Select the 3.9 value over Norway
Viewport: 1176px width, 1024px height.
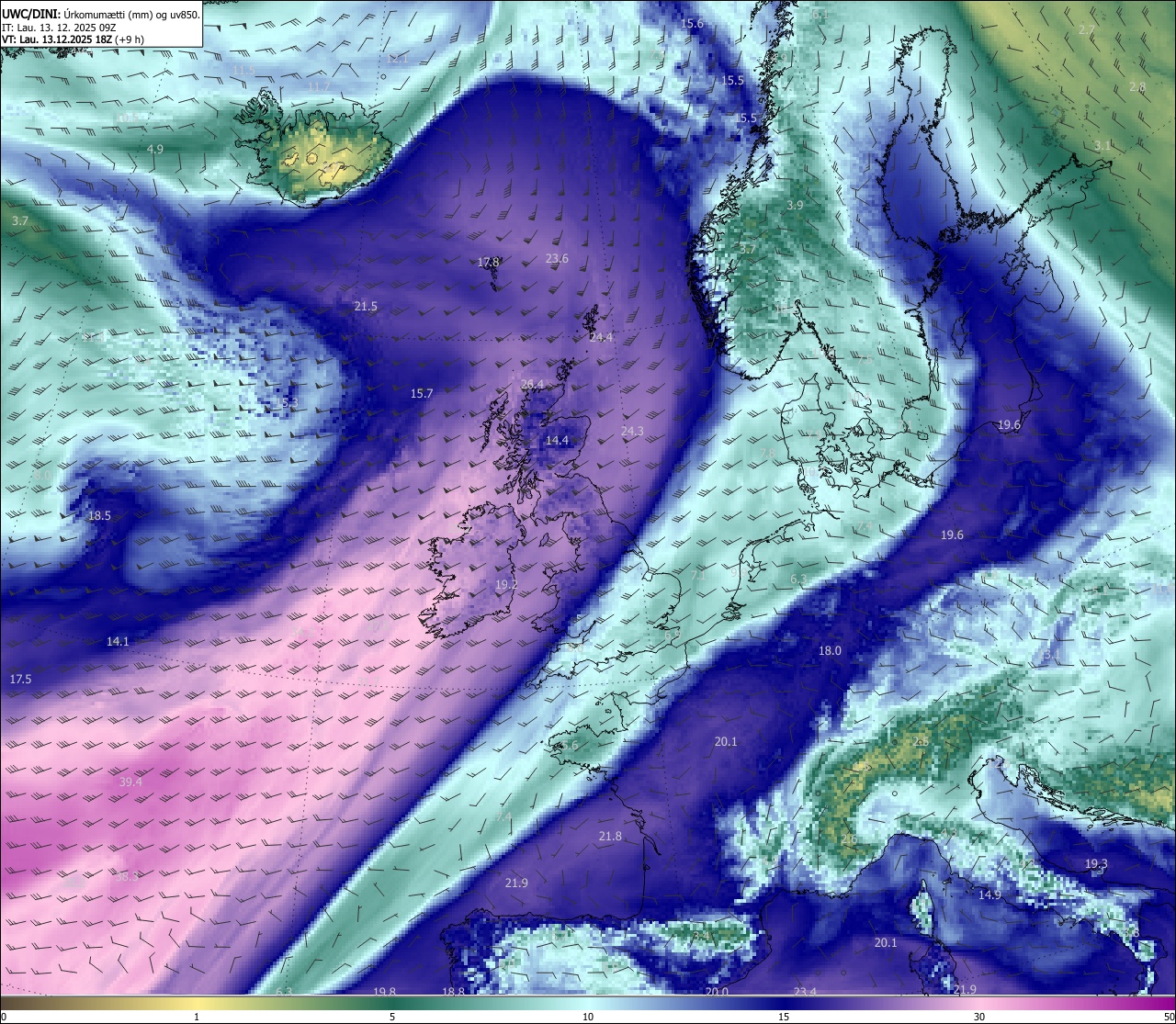click(795, 206)
